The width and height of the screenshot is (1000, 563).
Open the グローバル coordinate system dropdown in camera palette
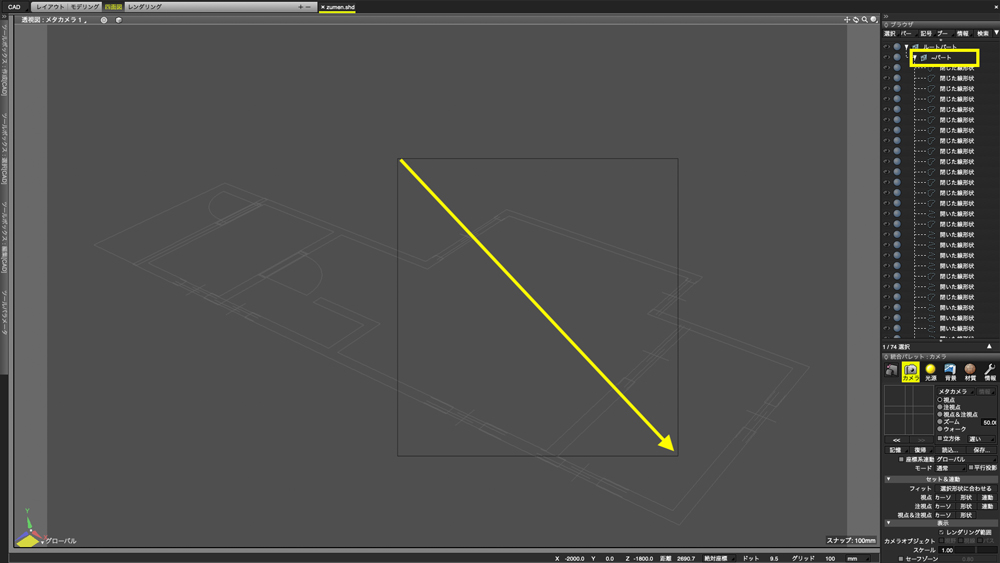(965, 459)
